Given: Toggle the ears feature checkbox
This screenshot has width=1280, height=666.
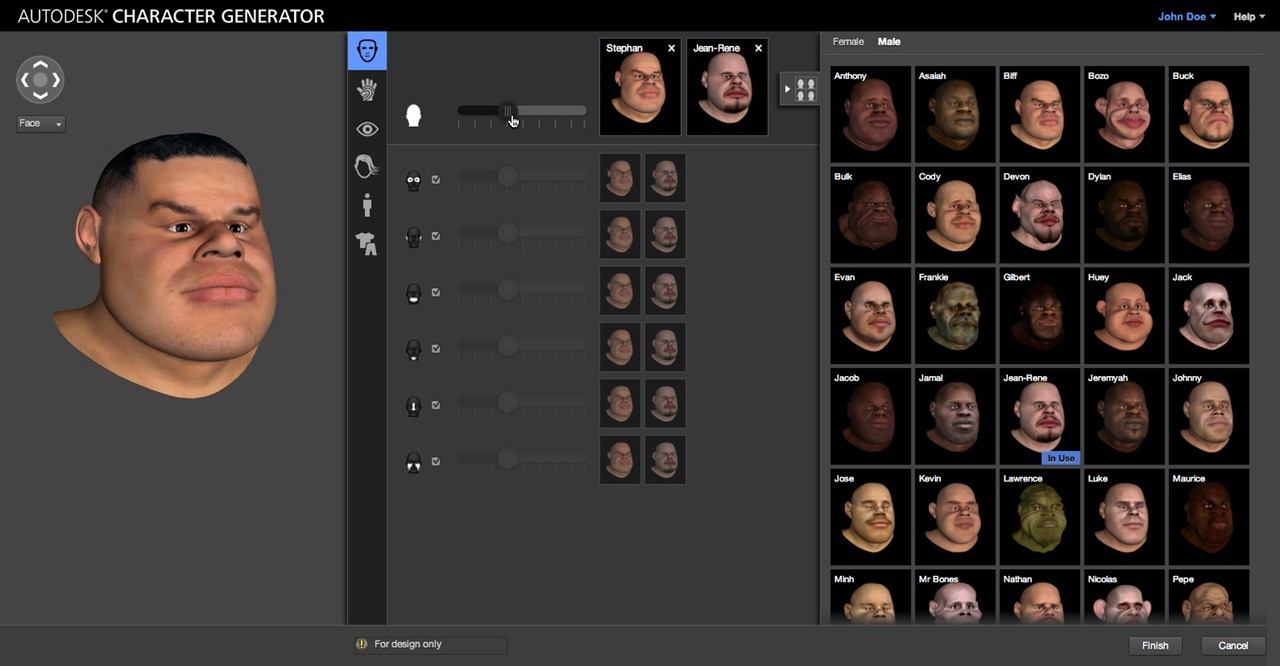Looking at the screenshot, I should click(436, 236).
